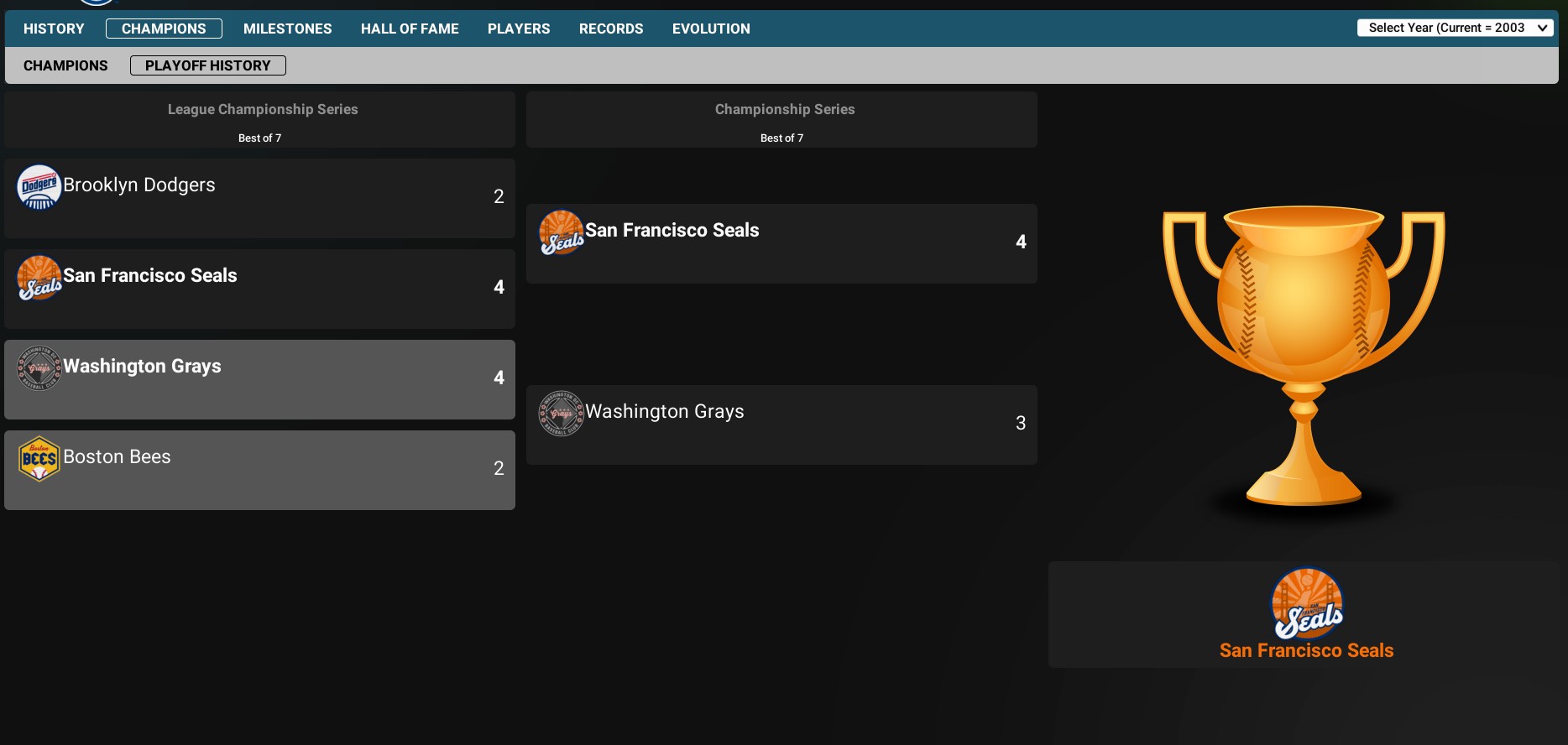Open San Francisco Seals in Championship Series
This screenshot has height=745, width=1568.
point(672,230)
